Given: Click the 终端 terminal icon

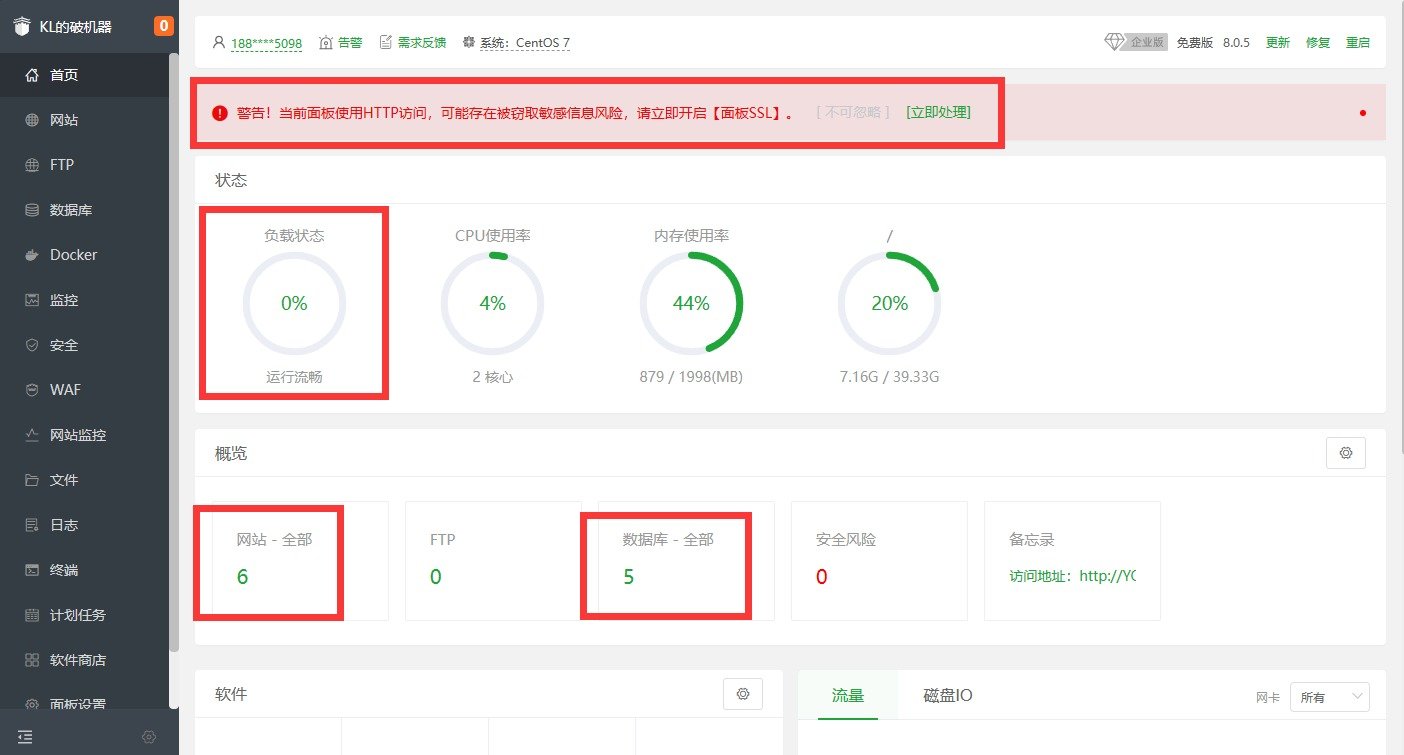Looking at the screenshot, I should pos(32,570).
